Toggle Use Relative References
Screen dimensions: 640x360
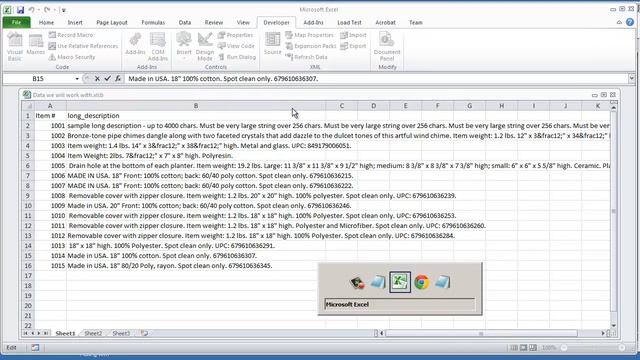(x=83, y=46)
